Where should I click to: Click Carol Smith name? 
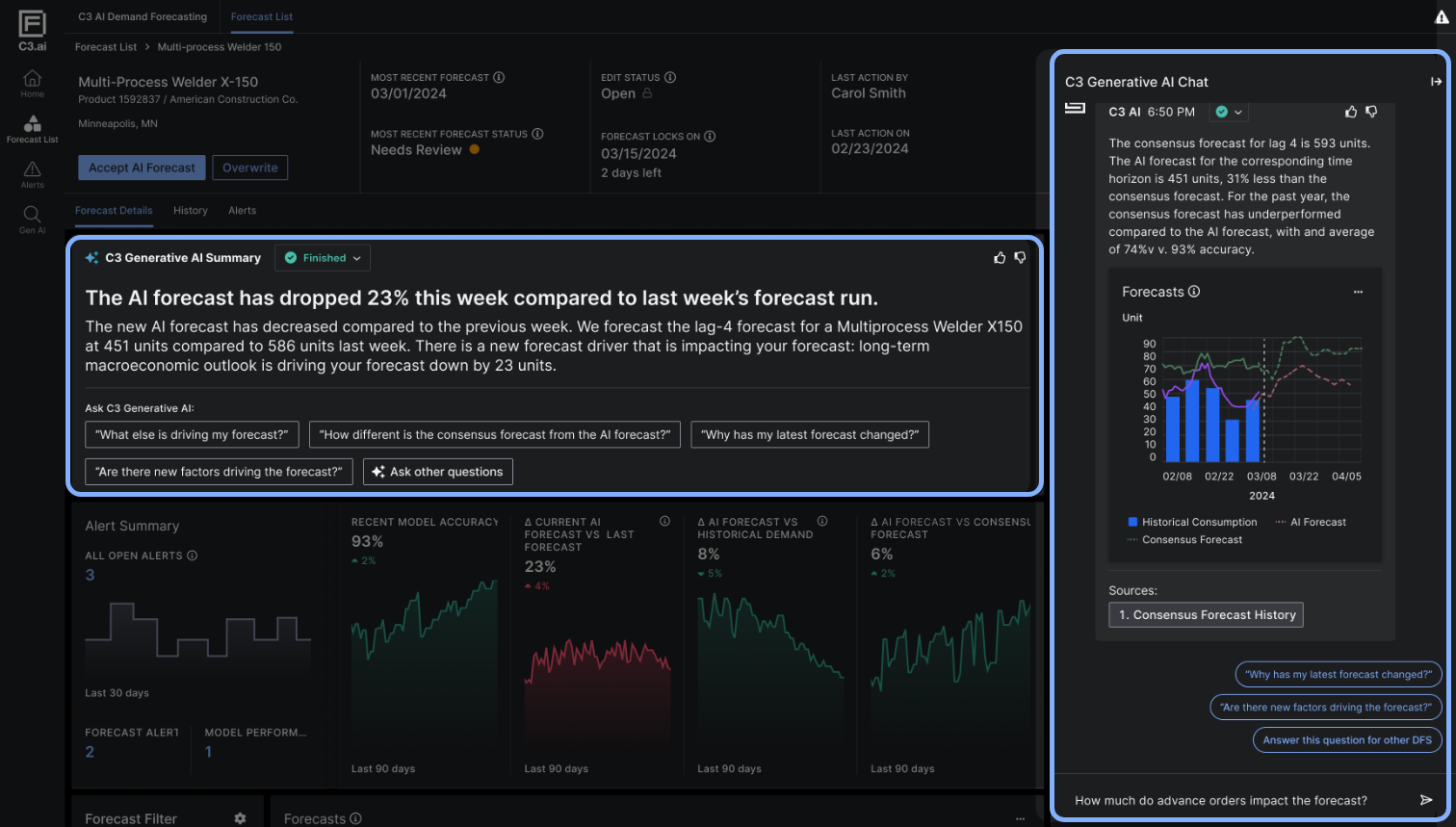click(869, 93)
